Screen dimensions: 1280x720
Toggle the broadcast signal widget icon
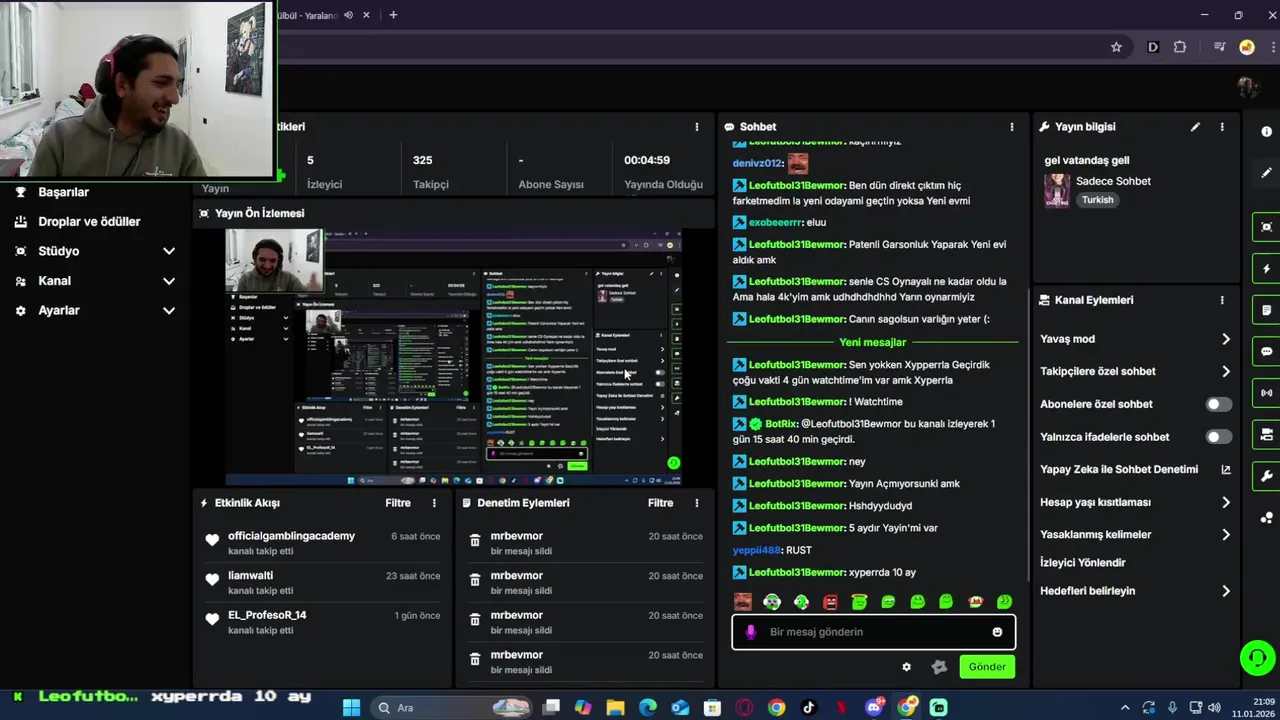click(x=1267, y=393)
